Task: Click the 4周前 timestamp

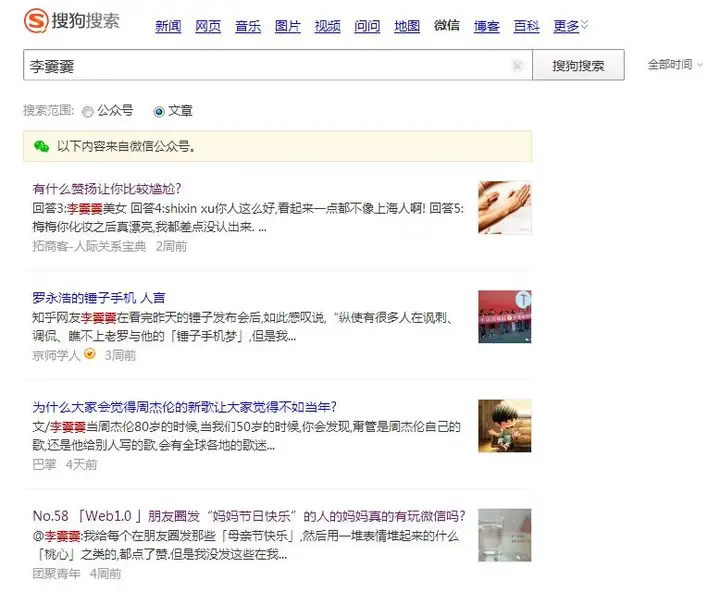Action: (x=106, y=574)
